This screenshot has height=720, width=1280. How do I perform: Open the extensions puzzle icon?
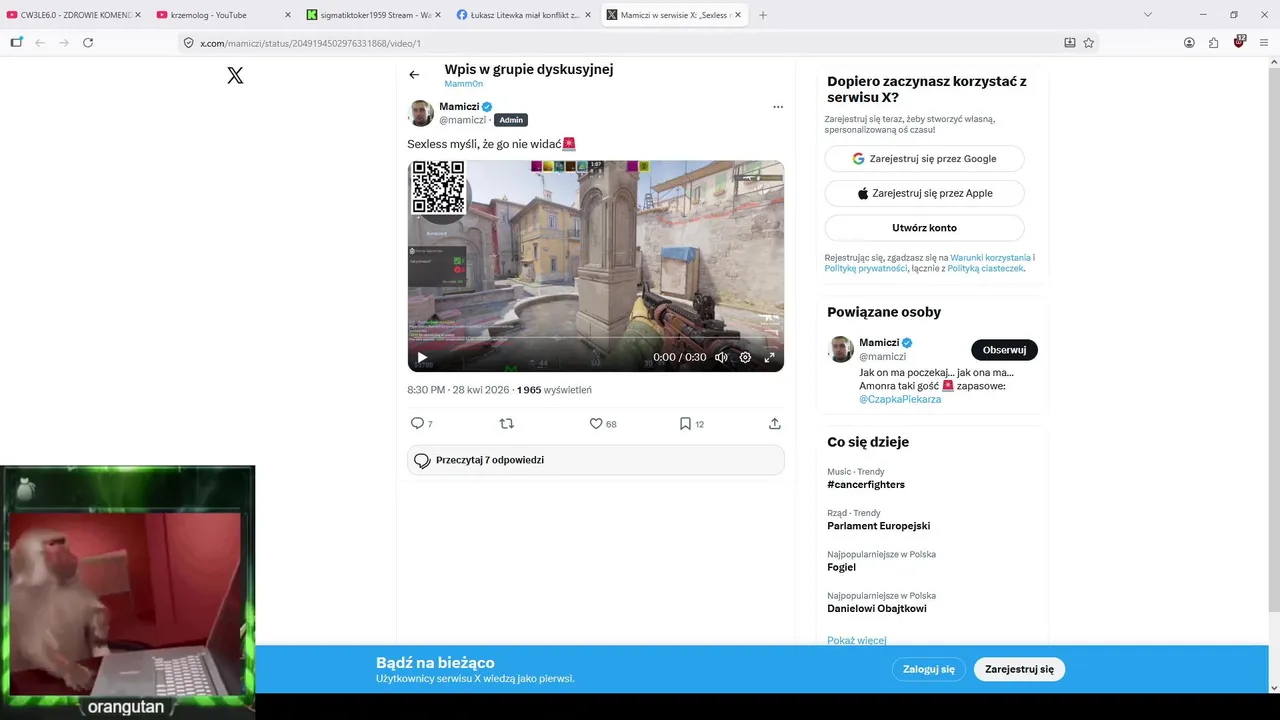click(x=1214, y=43)
